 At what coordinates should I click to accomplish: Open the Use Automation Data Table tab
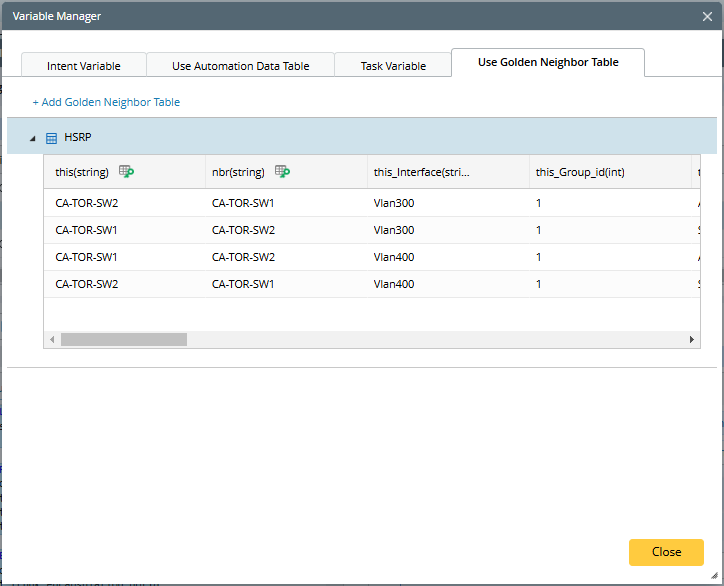click(x=240, y=66)
